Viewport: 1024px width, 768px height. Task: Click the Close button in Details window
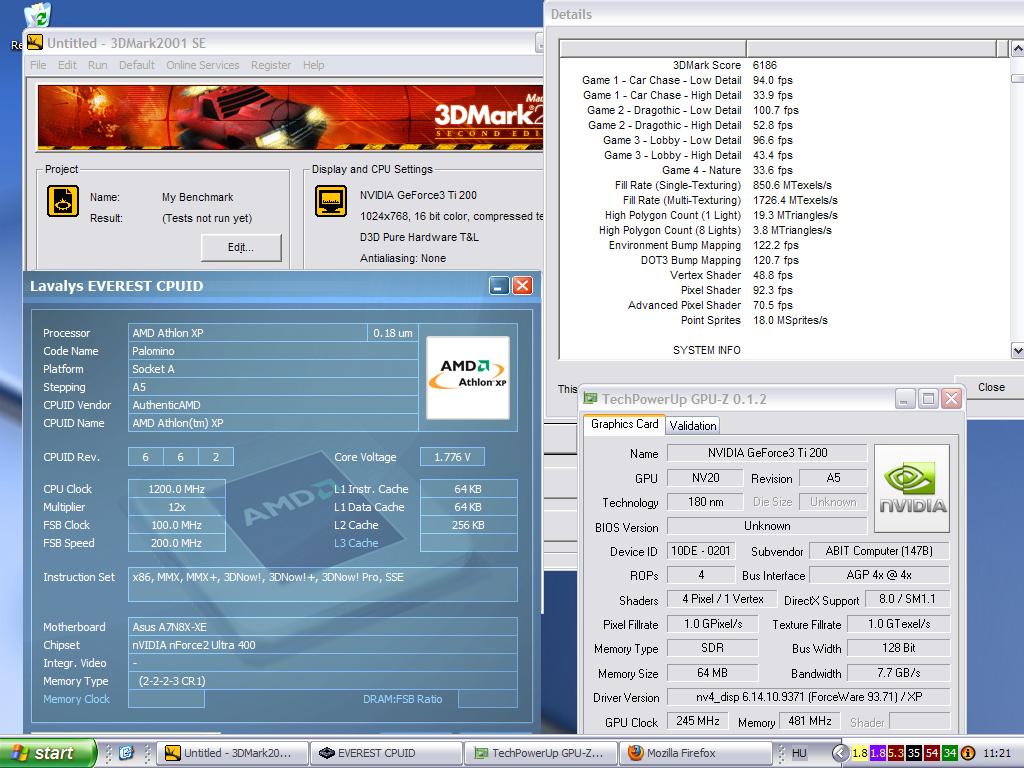(x=991, y=387)
